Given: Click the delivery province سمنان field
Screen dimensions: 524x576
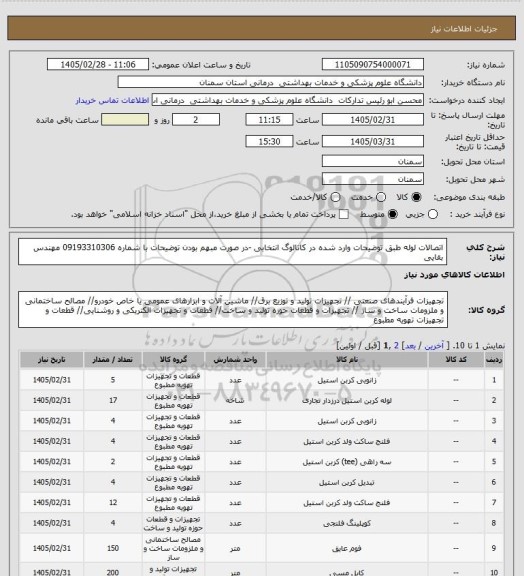Looking at the screenshot, I should (373, 161).
